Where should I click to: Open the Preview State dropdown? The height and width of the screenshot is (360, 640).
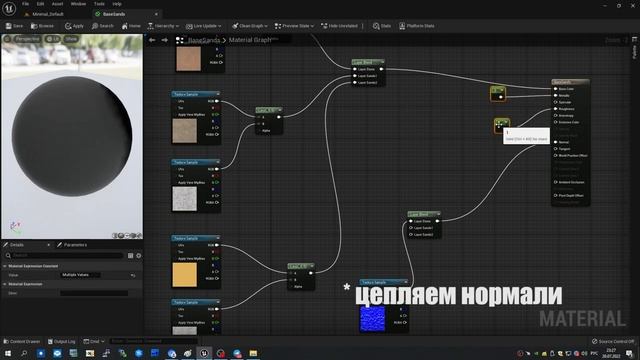(294, 26)
